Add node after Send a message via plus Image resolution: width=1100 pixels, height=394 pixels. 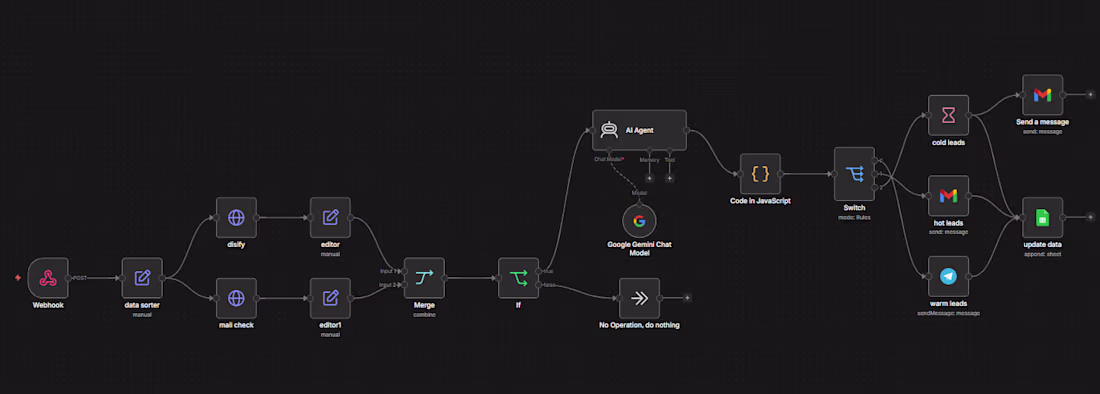click(x=1090, y=95)
